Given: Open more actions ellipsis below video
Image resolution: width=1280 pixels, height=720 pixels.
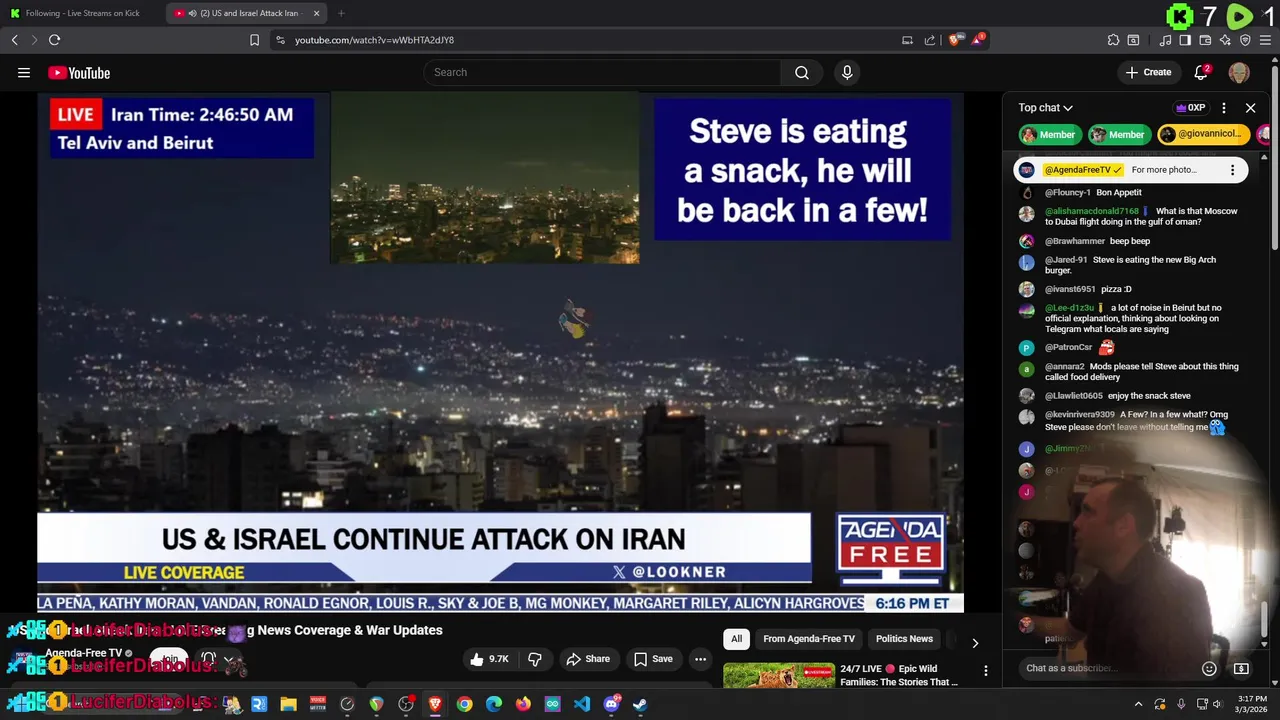Looking at the screenshot, I should point(700,659).
